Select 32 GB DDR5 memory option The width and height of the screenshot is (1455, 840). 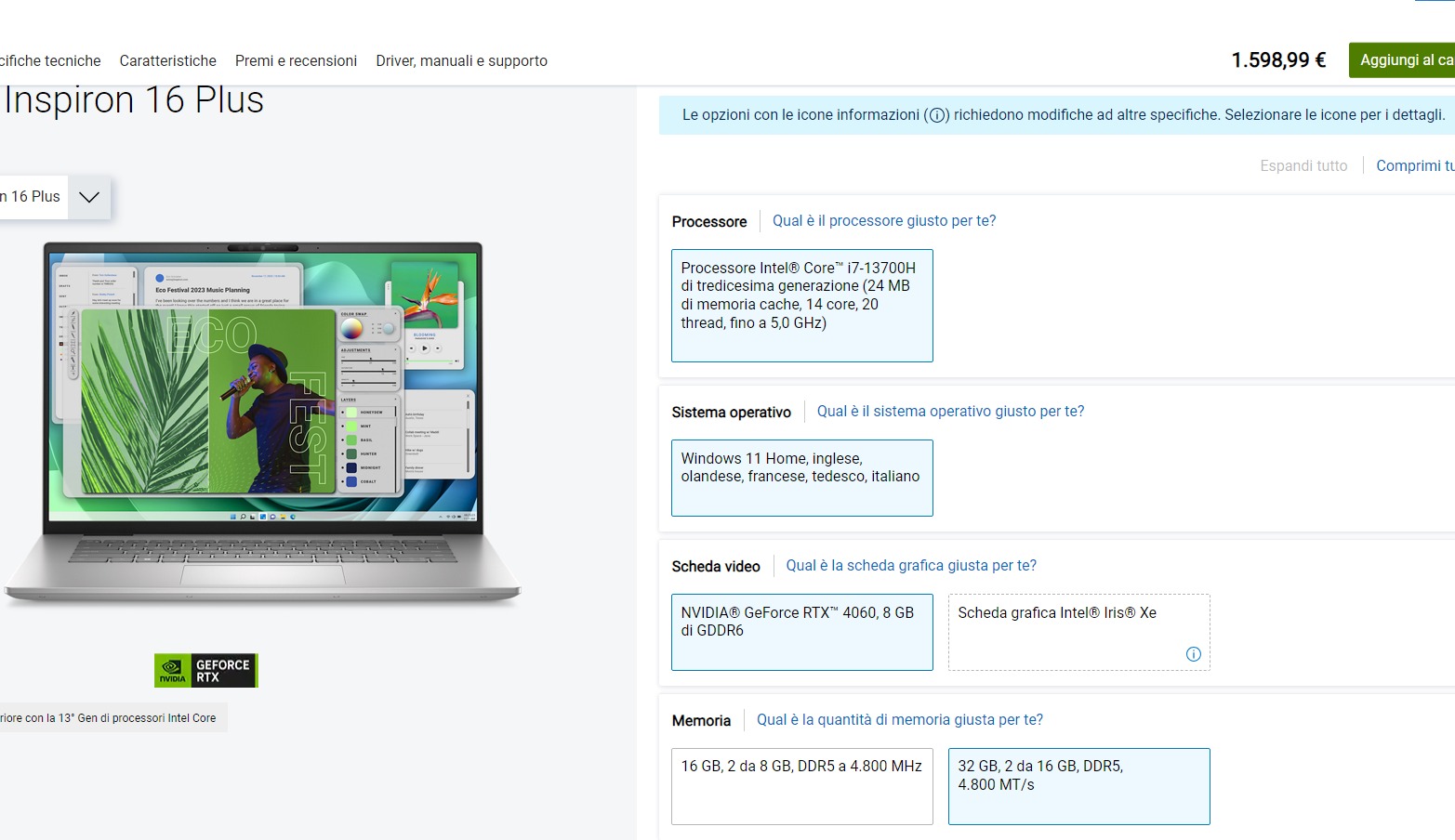1079,786
